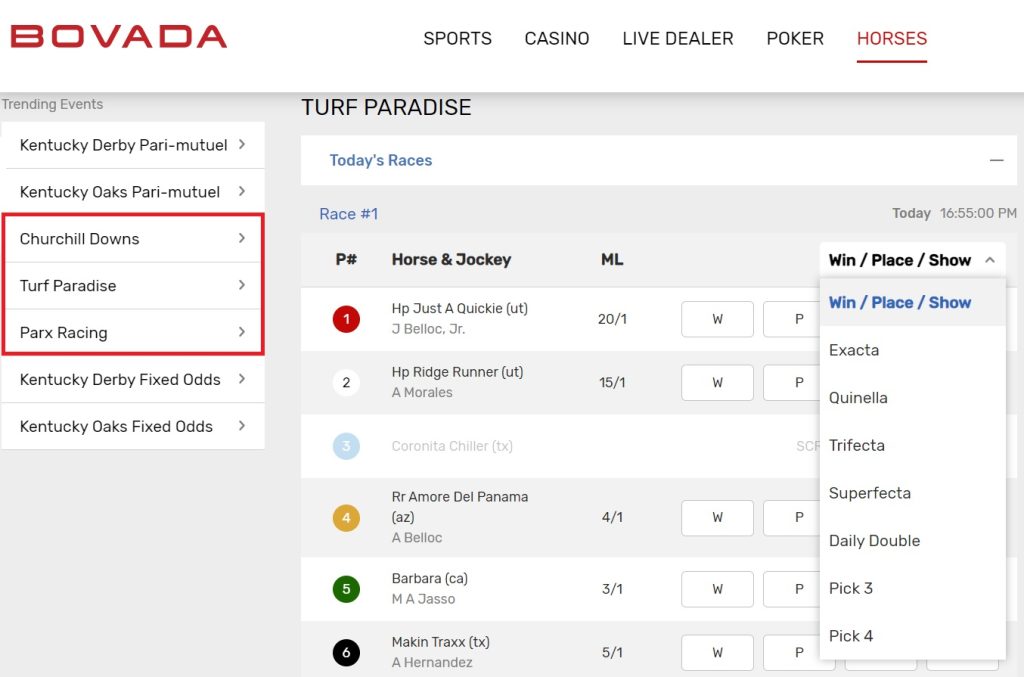The height and width of the screenshot is (677, 1024).
Task: Click jockey name J Belloc, Jr.
Action: pos(428,329)
